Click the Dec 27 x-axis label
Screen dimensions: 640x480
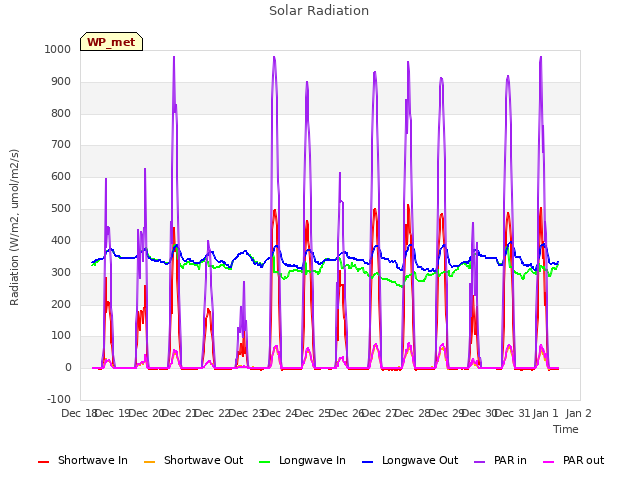379,413
